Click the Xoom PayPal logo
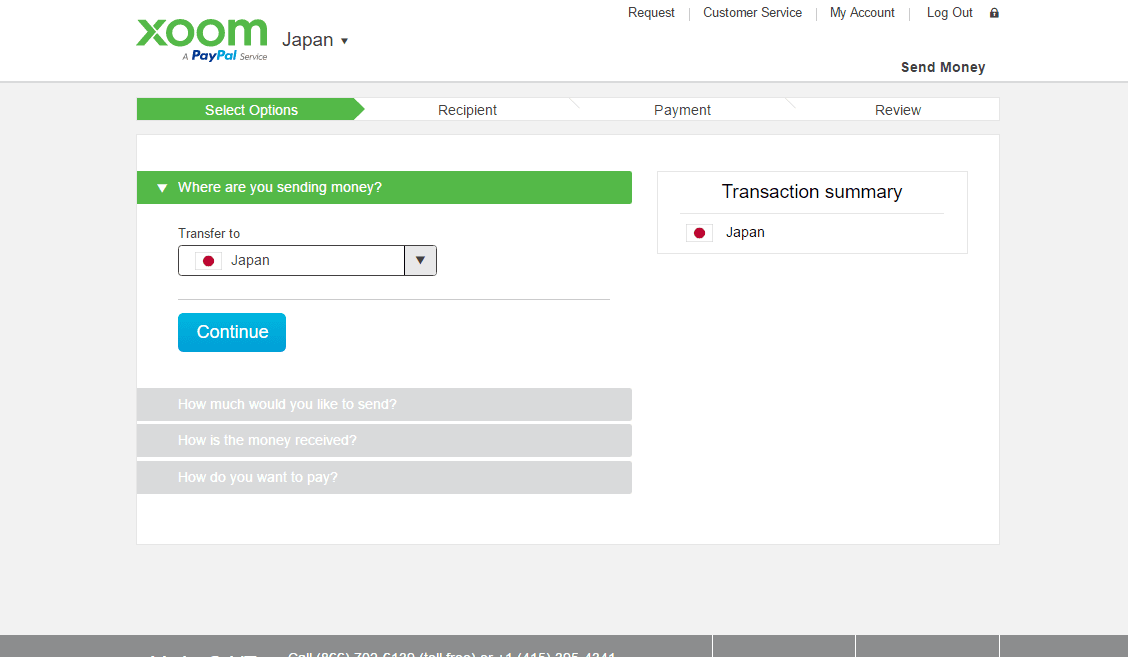This screenshot has width=1128, height=657. point(202,38)
